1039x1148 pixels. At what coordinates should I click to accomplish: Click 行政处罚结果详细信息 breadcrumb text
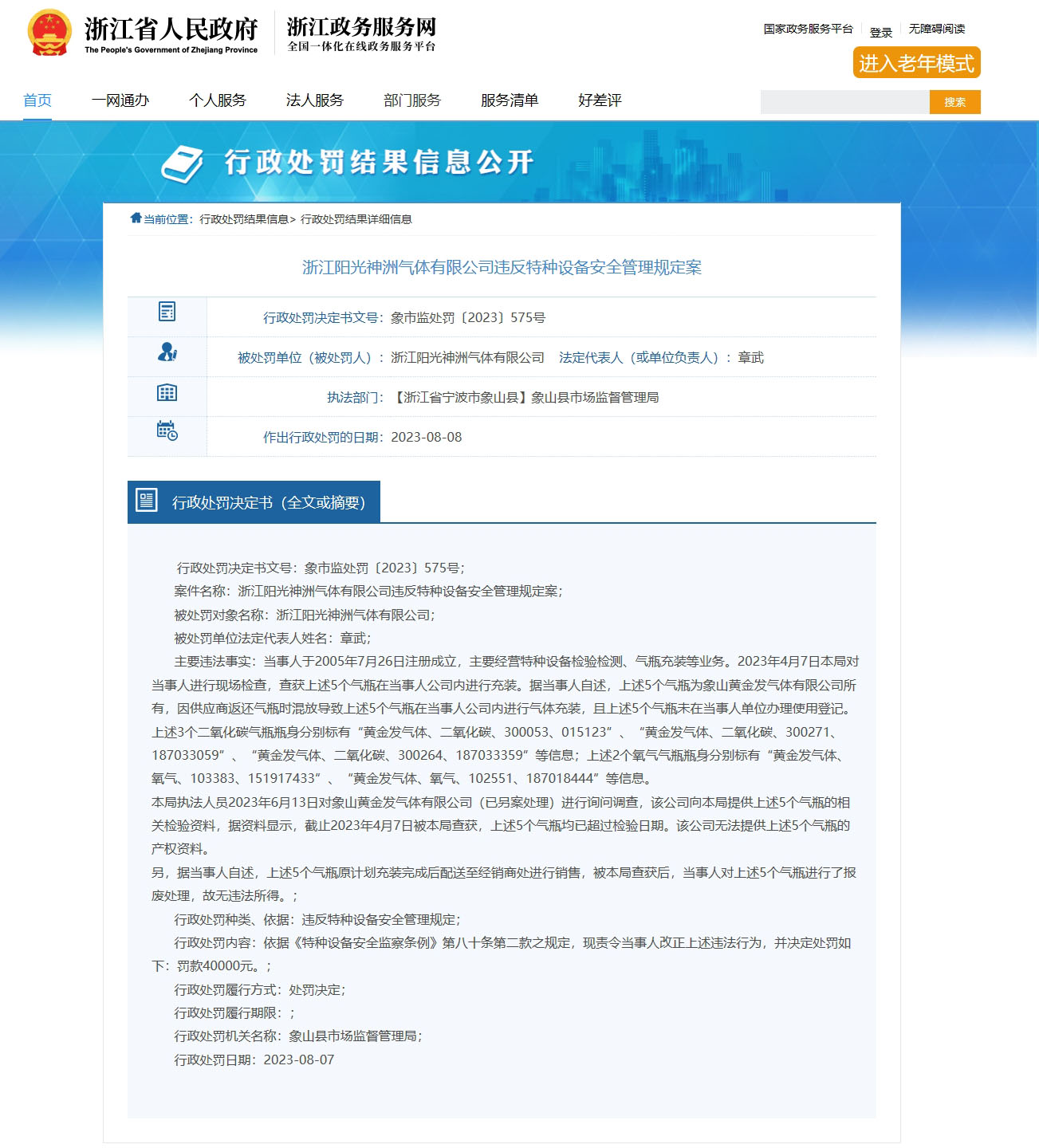click(356, 219)
